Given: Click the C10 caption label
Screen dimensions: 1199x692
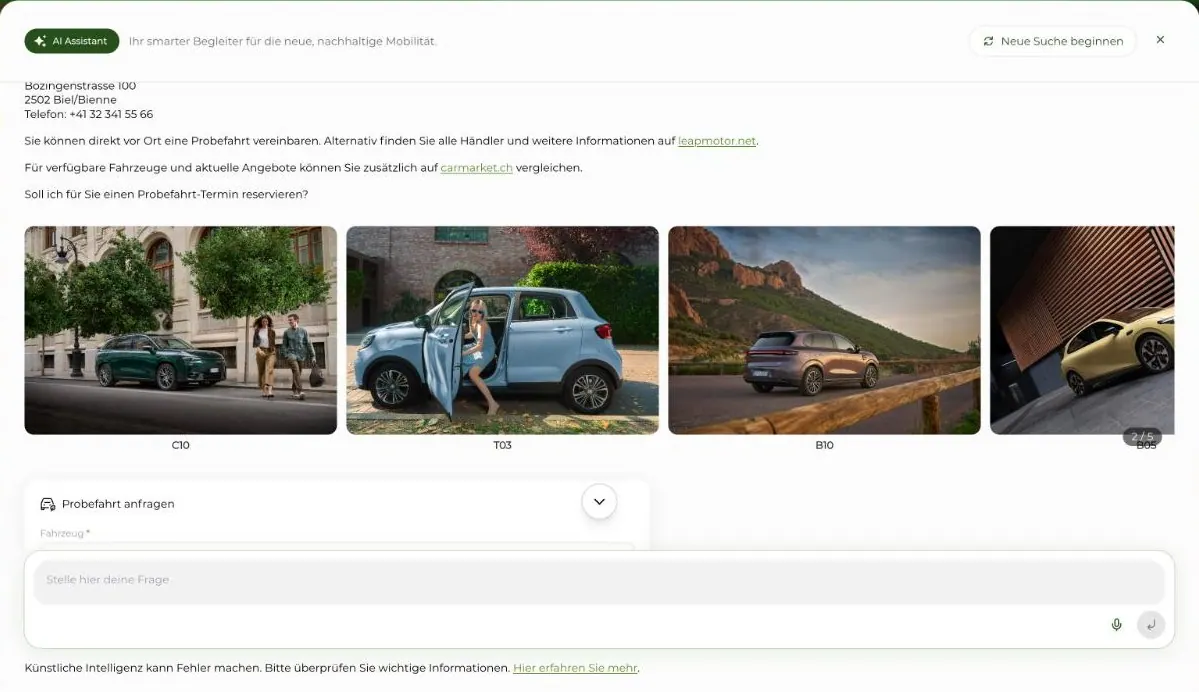Looking at the screenshot, I should (180, 445).
